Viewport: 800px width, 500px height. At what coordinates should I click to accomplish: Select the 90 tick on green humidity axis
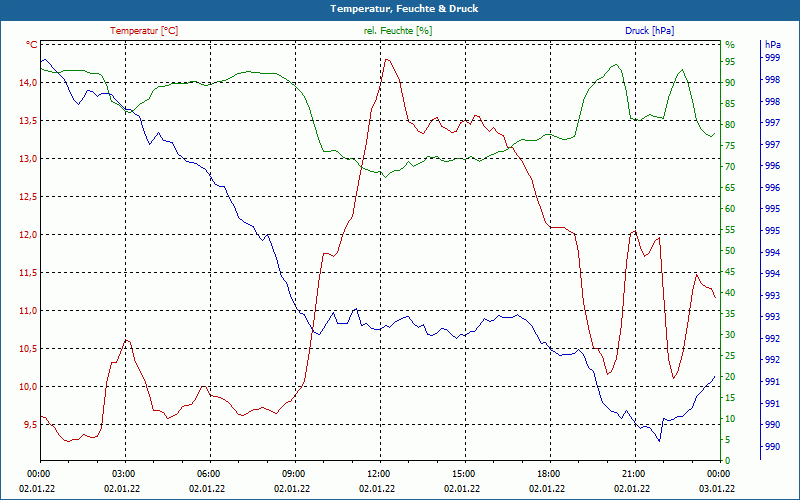tap(730, 83)
